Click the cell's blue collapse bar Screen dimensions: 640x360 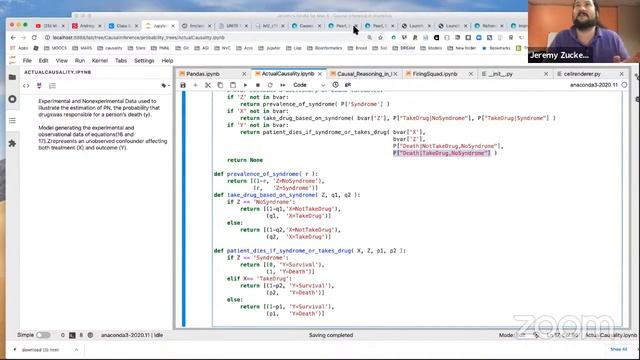(184, 209)
